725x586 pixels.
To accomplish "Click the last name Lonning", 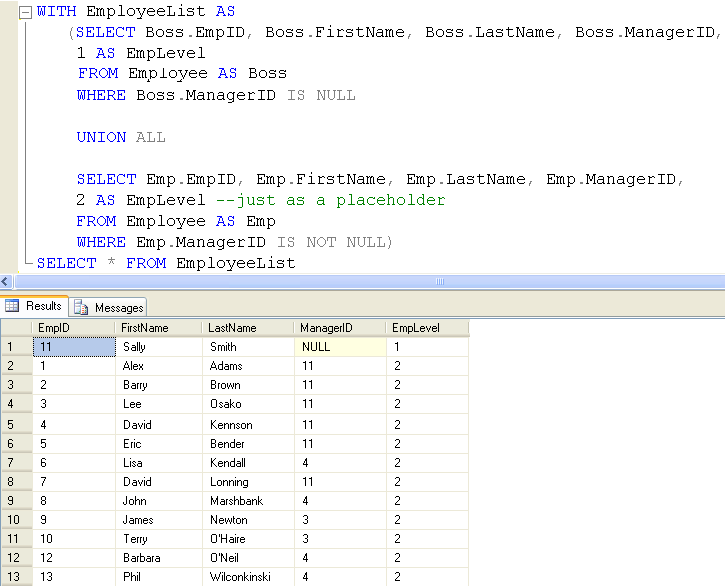I will coord(229,481).
